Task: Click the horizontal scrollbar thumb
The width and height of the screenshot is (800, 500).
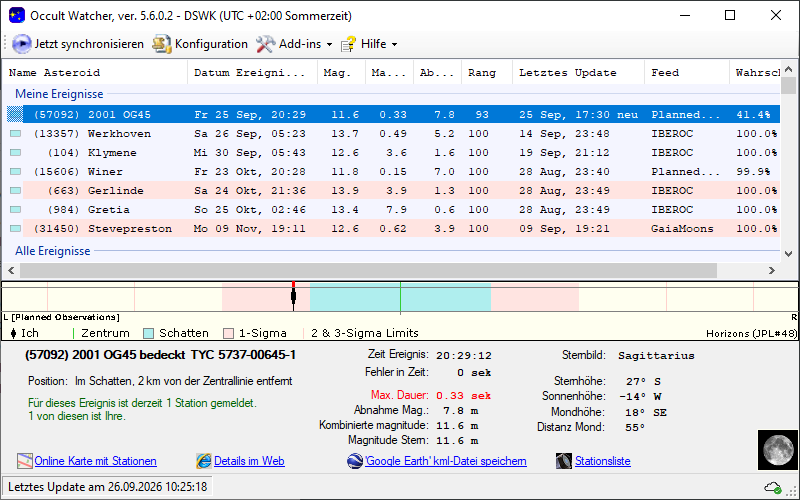Action: pos(368,270)
